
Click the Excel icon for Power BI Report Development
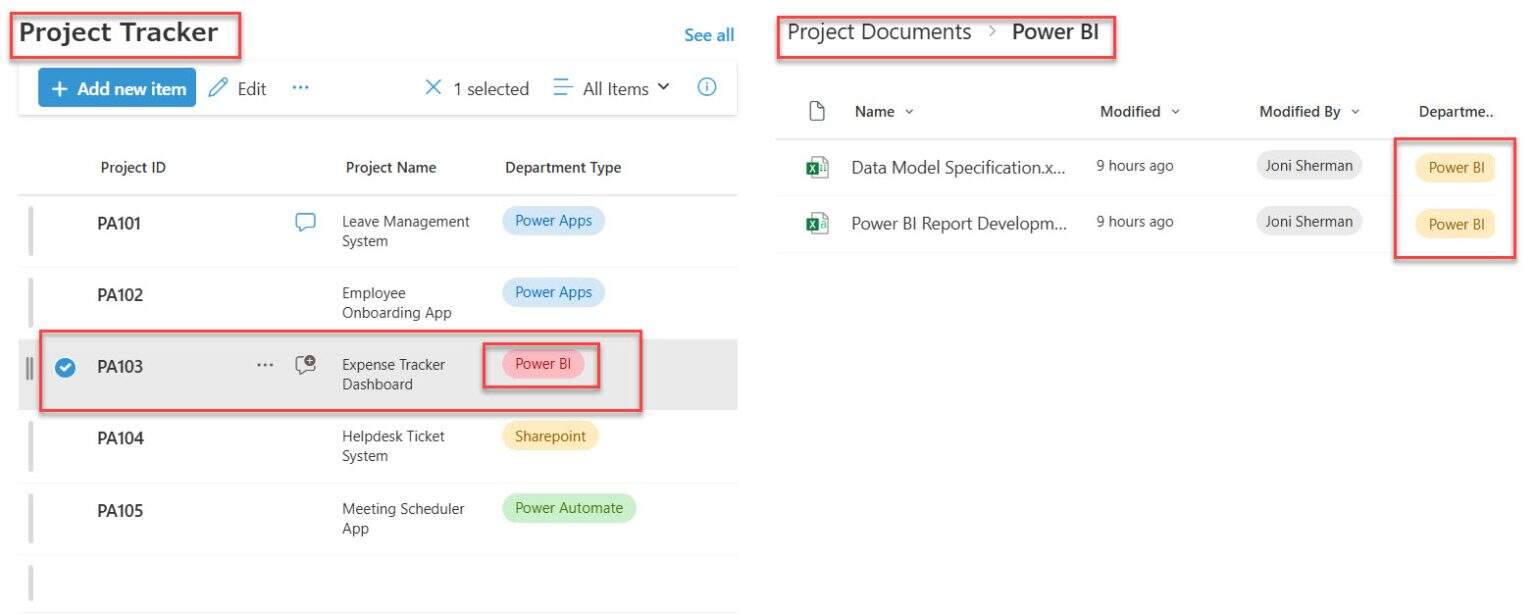click(x=816, y=222)
